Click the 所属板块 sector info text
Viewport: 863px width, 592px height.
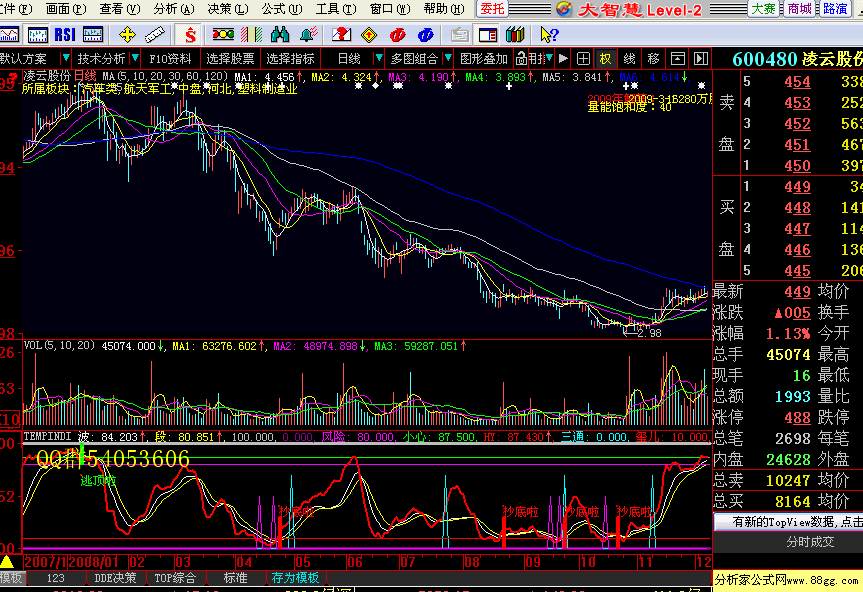tap(160, 89)
